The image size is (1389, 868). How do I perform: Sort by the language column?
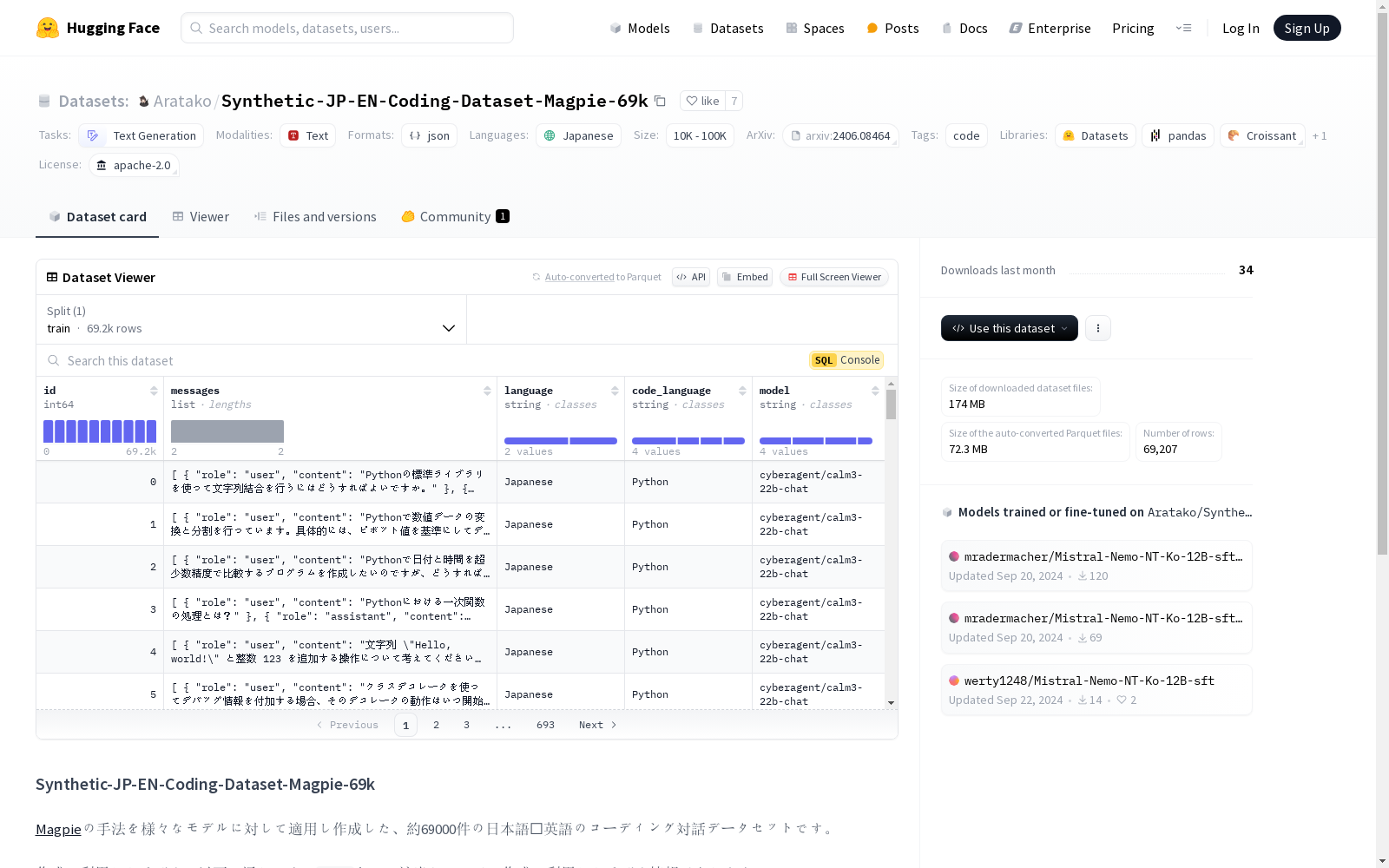[x=615, y=391]
